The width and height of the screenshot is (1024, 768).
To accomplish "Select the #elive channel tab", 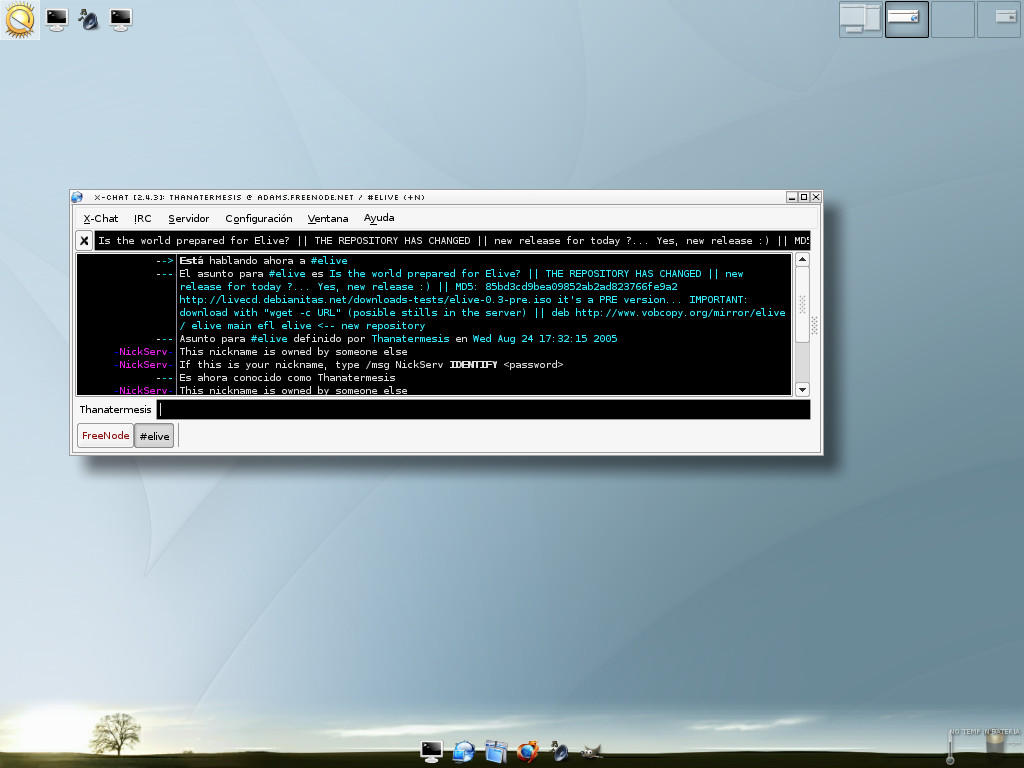I will tap(154, 436).
